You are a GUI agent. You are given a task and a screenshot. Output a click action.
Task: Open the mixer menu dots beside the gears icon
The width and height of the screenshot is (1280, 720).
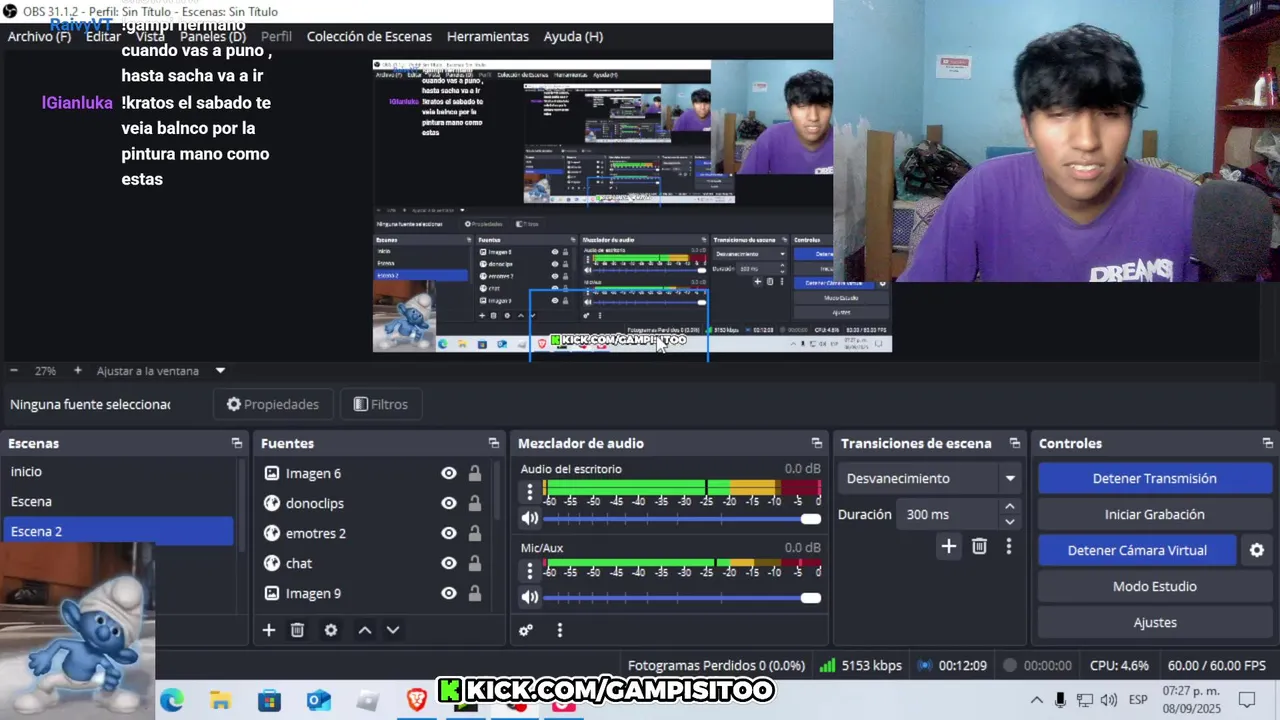tap(560, 630)
